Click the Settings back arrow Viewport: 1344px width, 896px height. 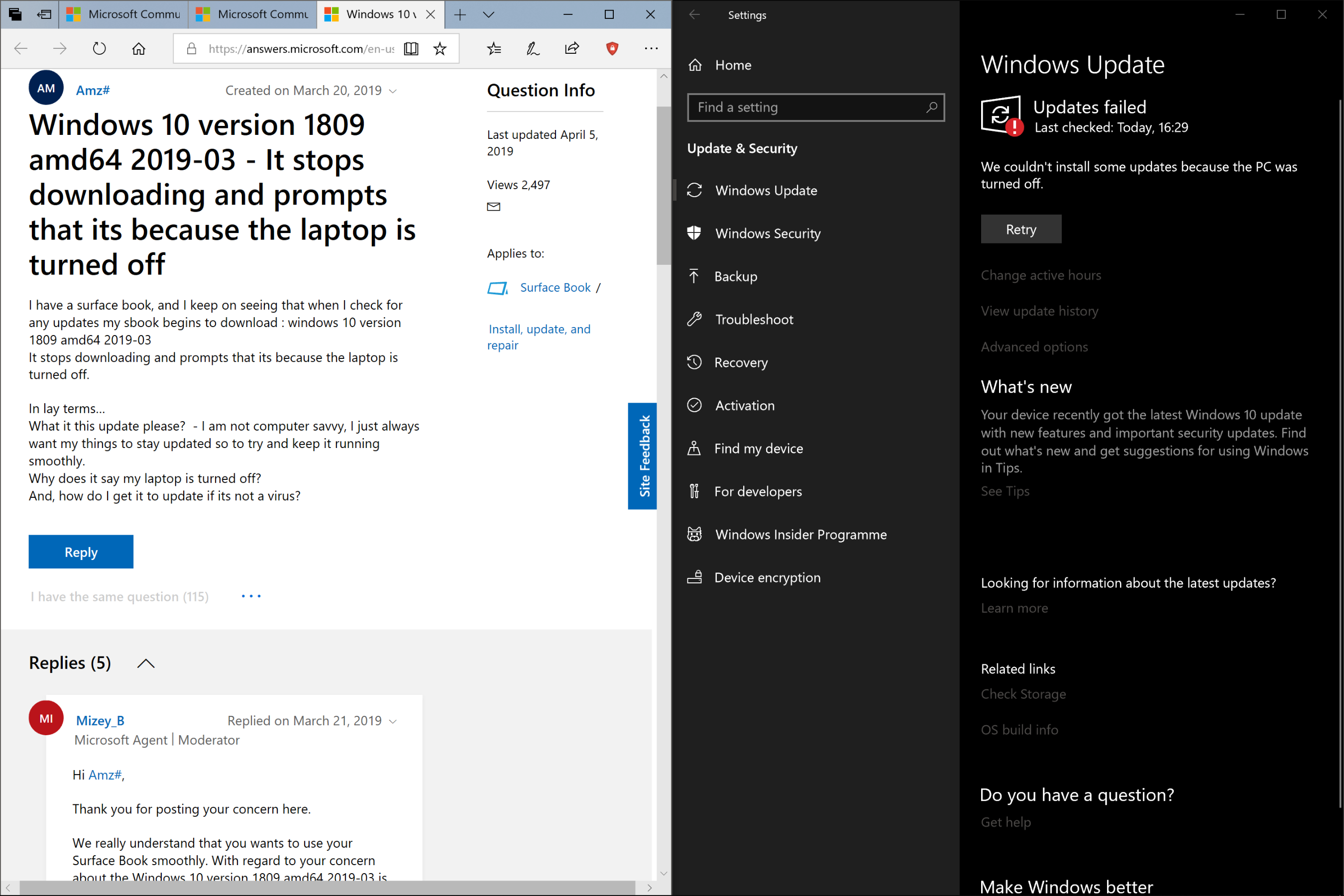(694, 14)
